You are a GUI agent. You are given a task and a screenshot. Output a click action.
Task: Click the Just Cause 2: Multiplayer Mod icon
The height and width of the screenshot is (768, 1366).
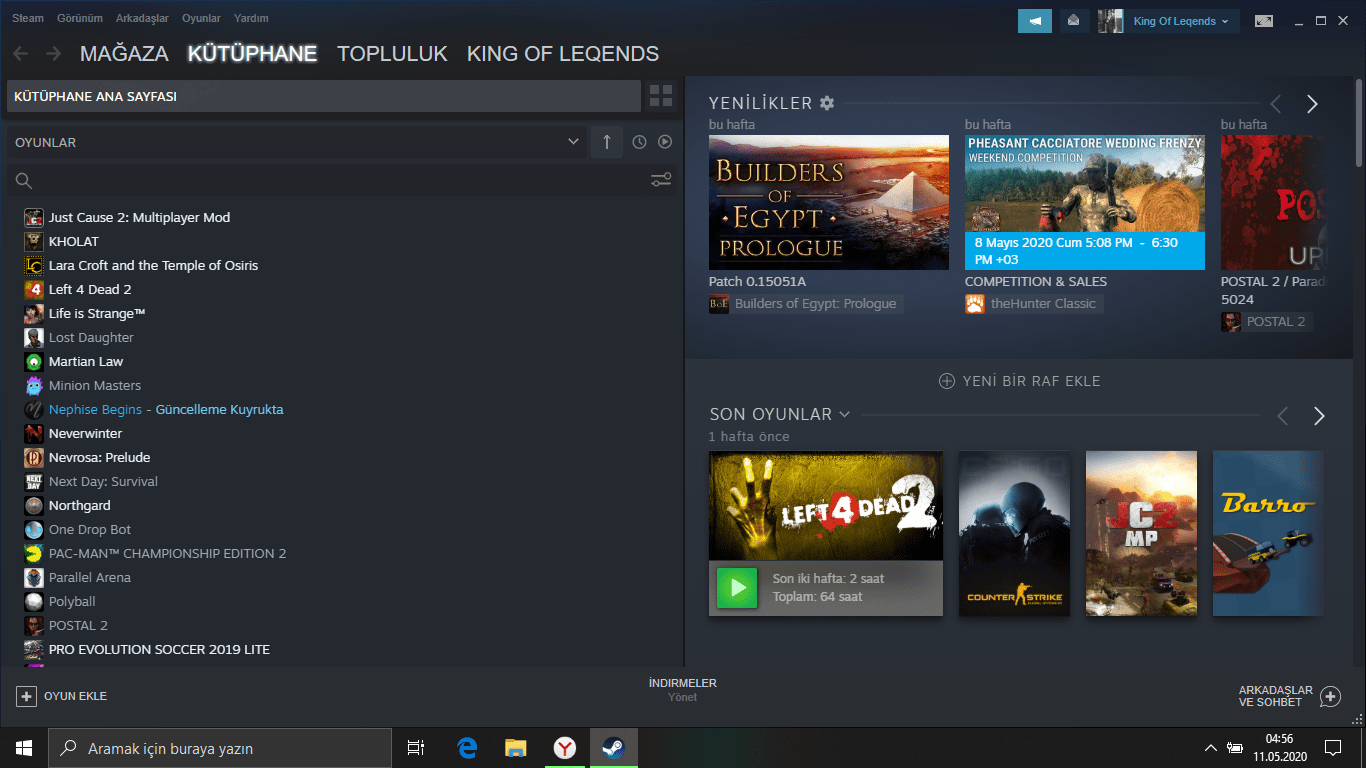tap(34, 217)
